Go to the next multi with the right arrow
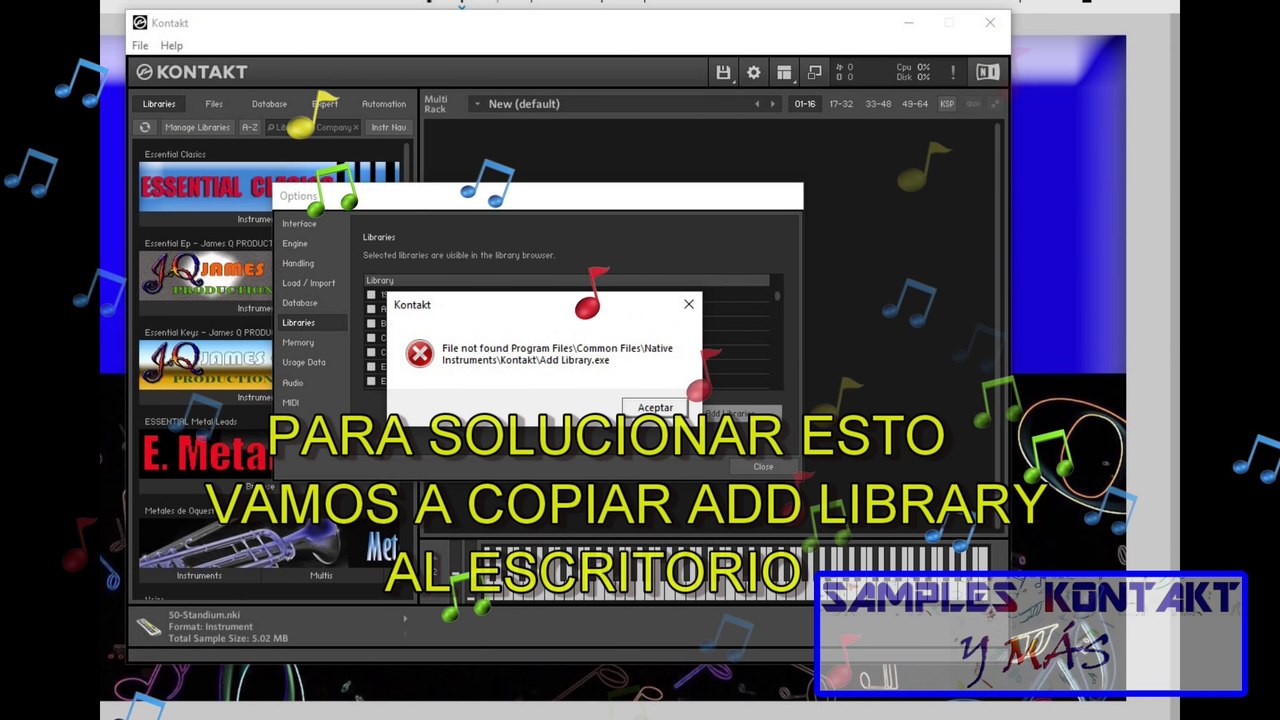 pyautogui.click(x=772, y=104)
